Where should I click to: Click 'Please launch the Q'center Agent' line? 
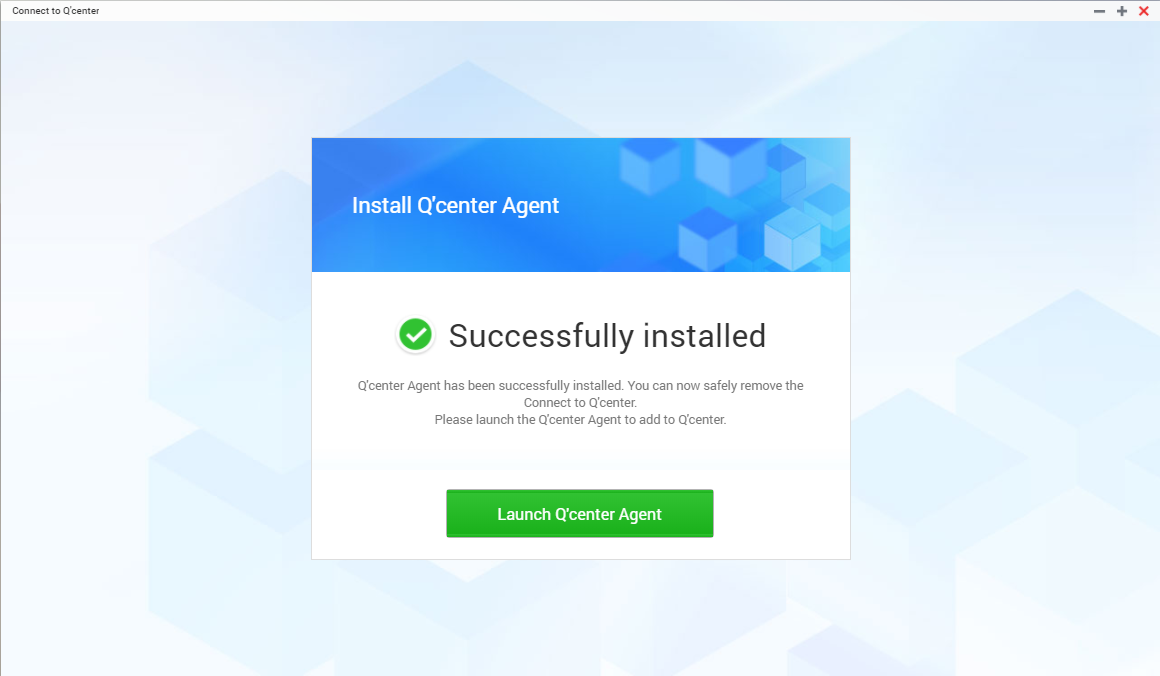(580, 419)
